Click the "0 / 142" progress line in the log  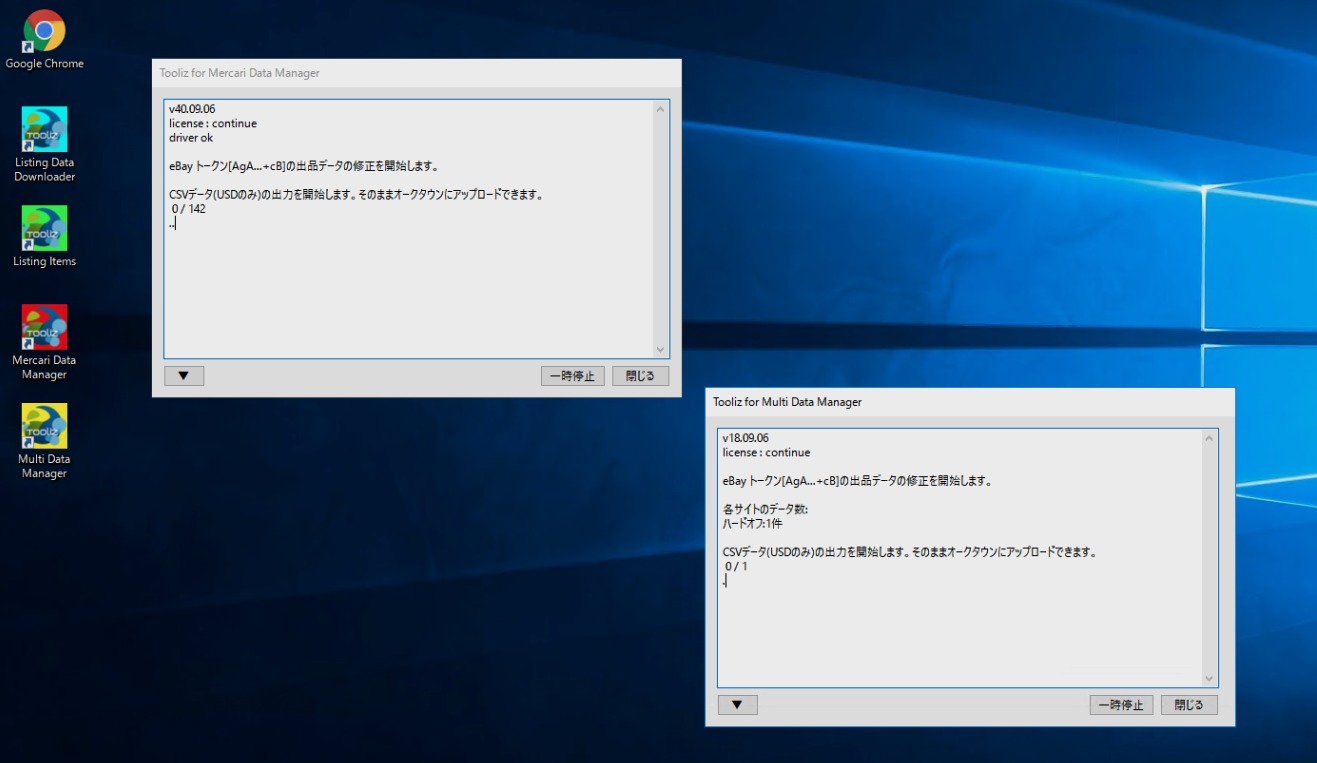(x=189, y=209)
